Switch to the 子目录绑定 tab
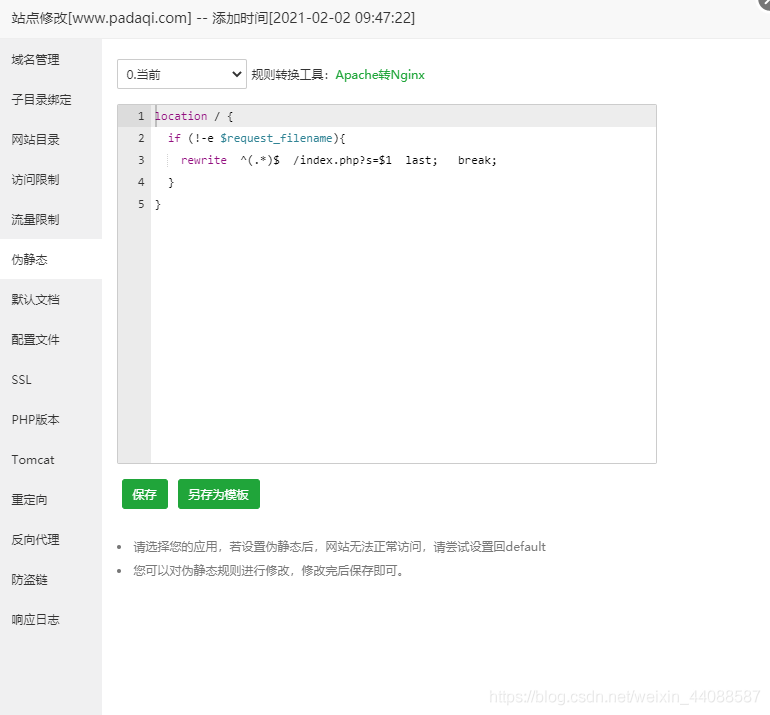Screen dimensions: 770x715 pos(42,100)
